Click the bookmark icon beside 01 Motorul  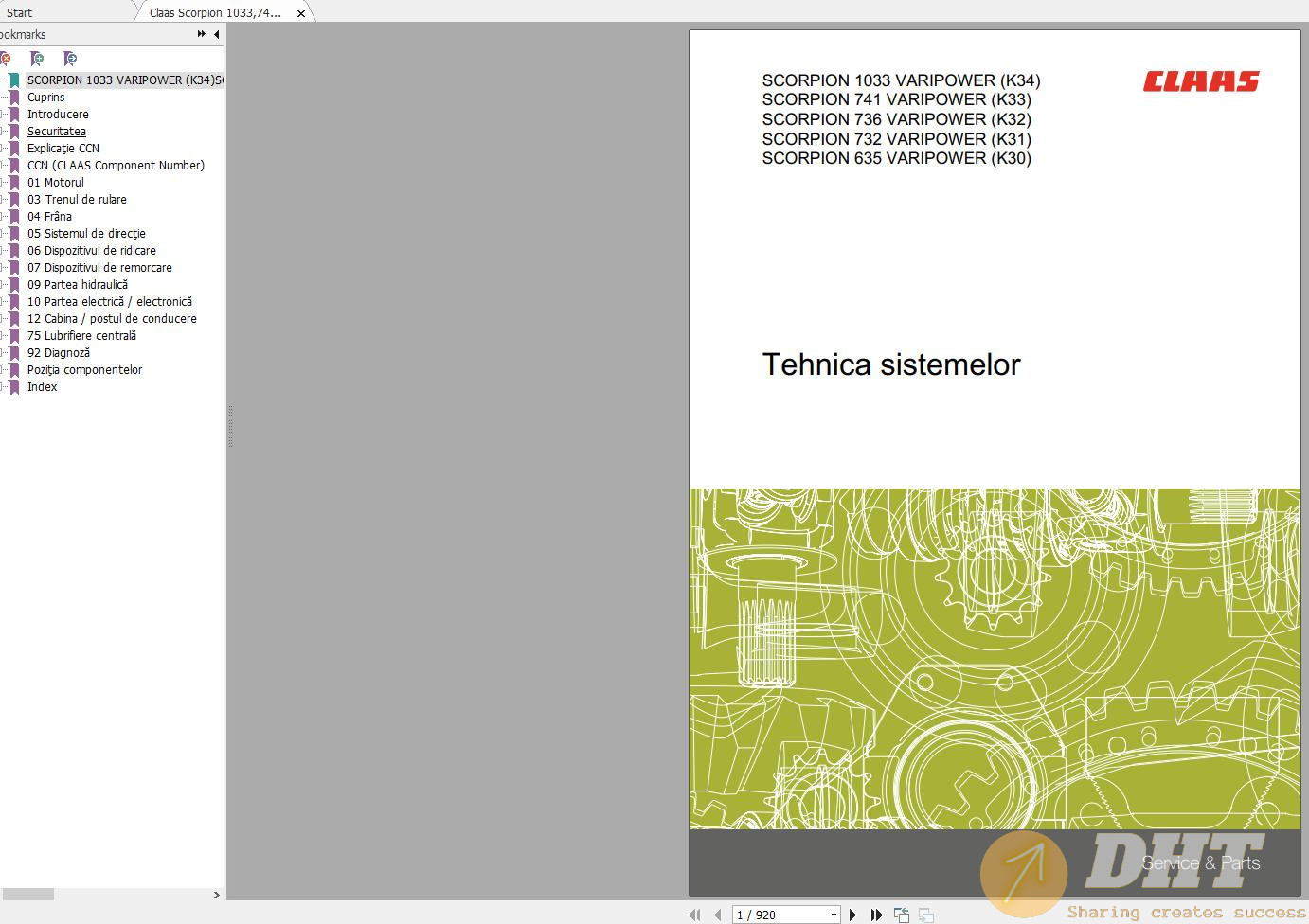14,183
